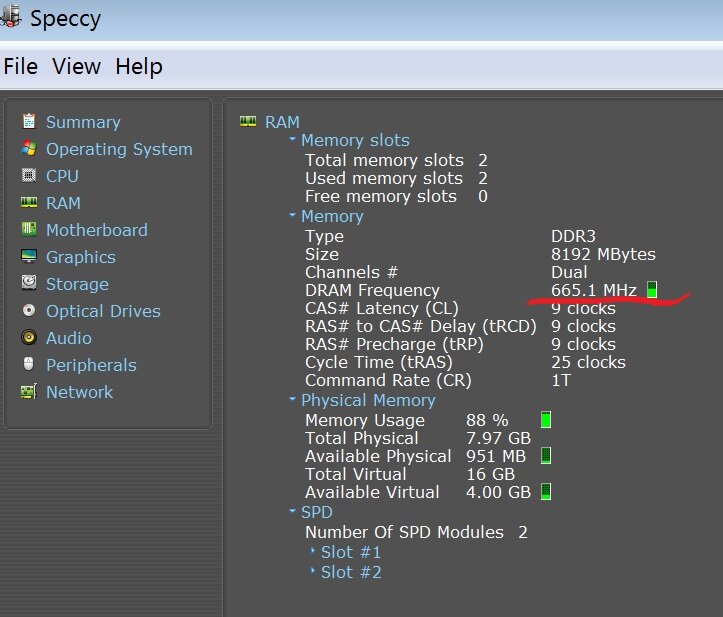Go to the Network section

click(79, 392)
